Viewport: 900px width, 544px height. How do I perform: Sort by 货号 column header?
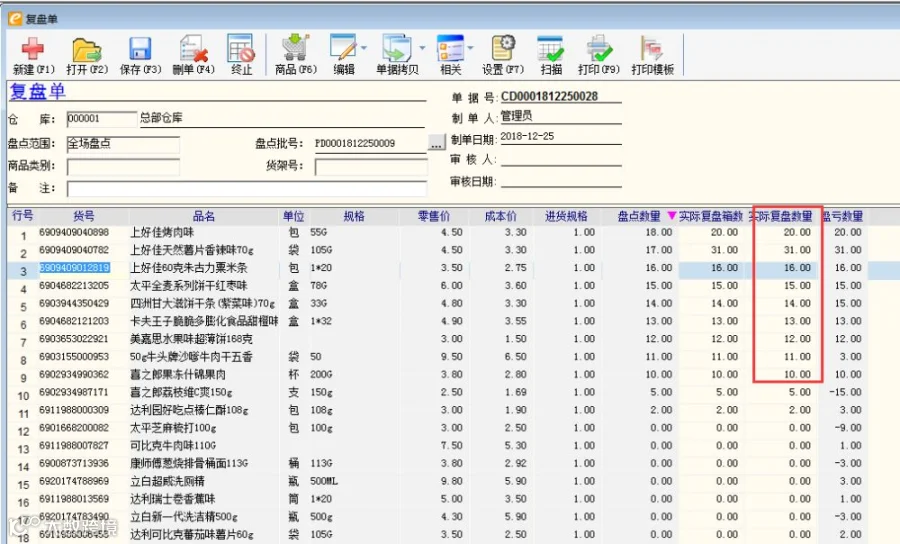(84, 216)
